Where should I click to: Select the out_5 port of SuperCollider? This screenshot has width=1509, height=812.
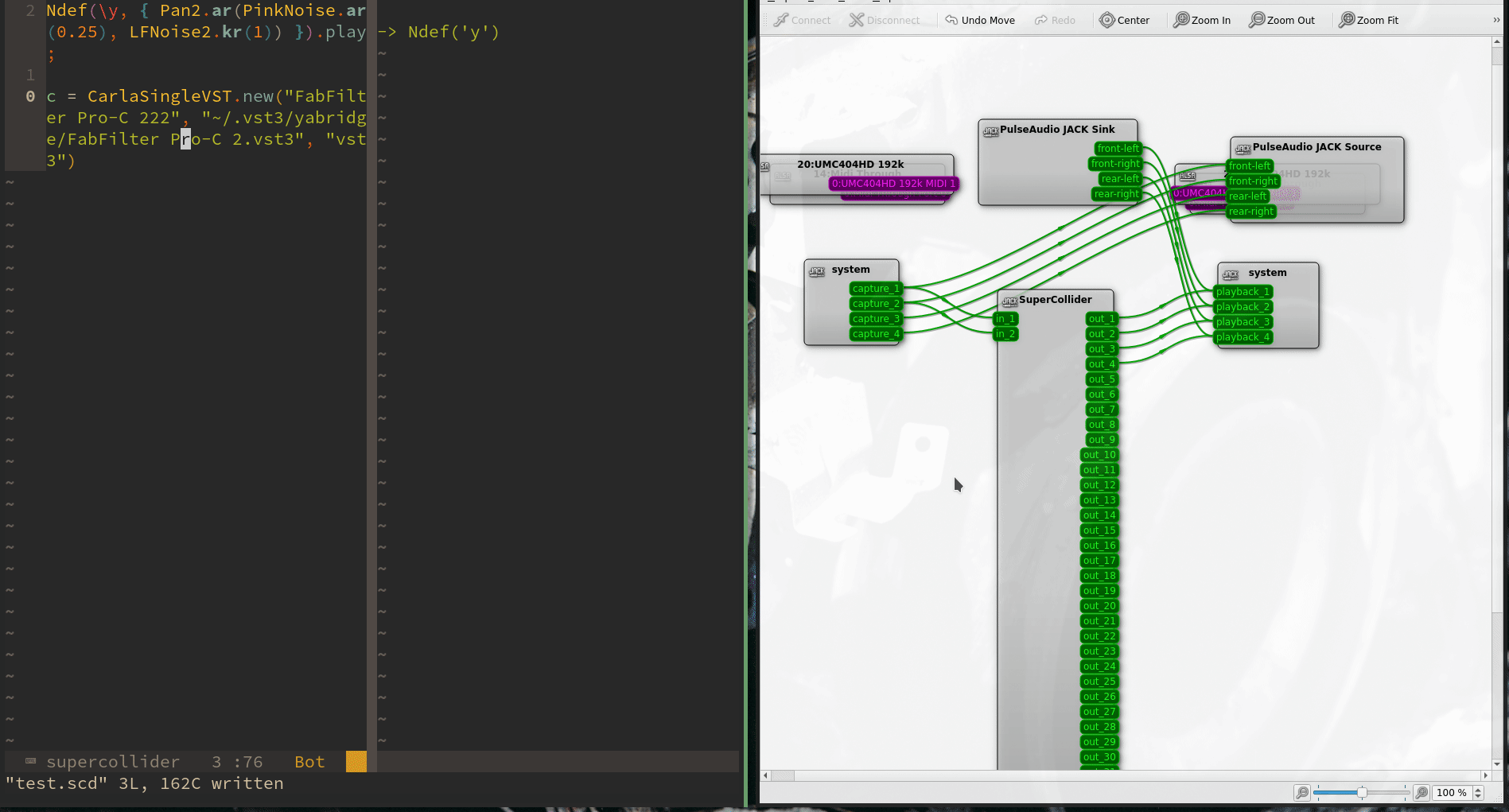(x=1102, y=379)
